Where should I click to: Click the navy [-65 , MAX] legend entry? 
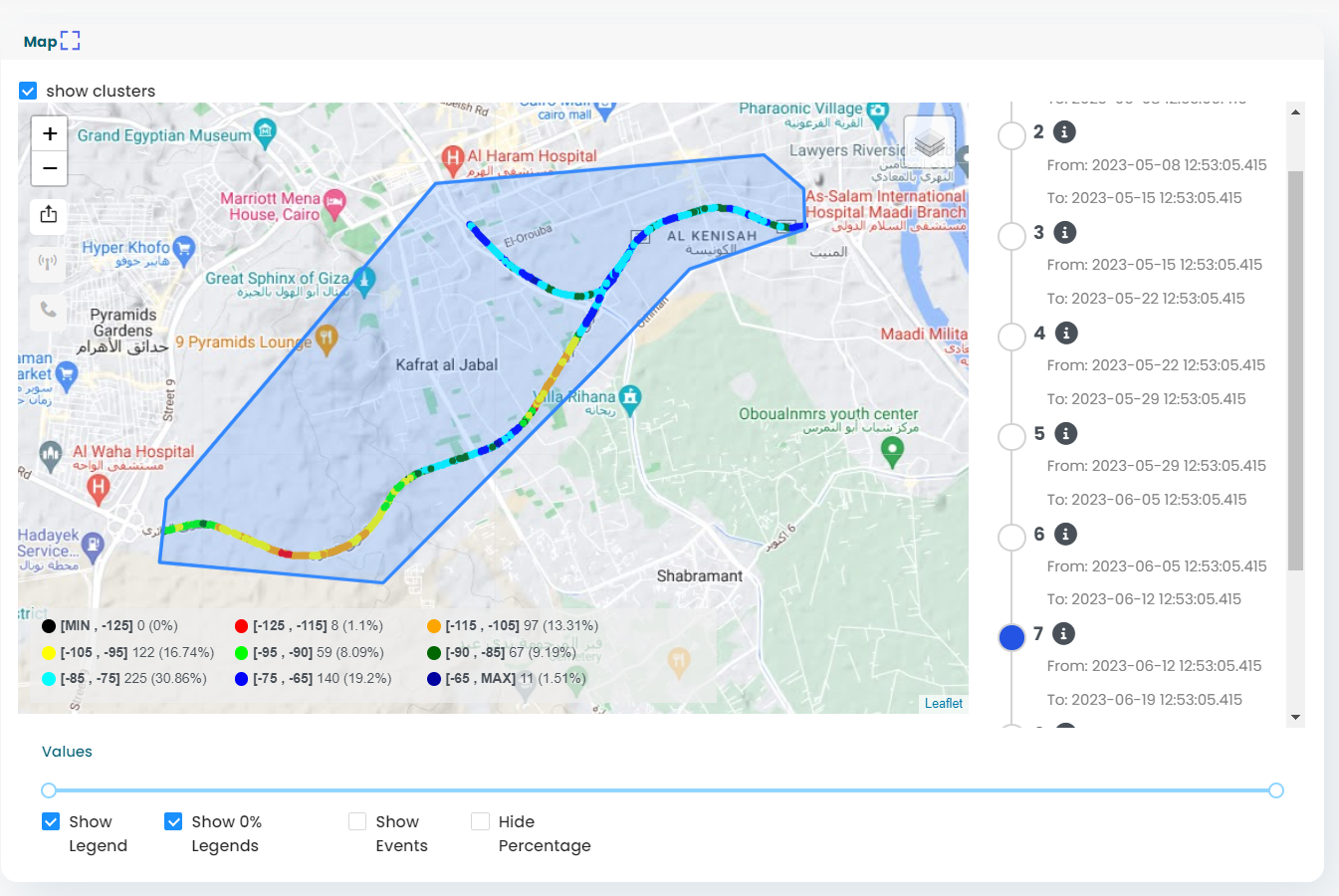[506, 679]
